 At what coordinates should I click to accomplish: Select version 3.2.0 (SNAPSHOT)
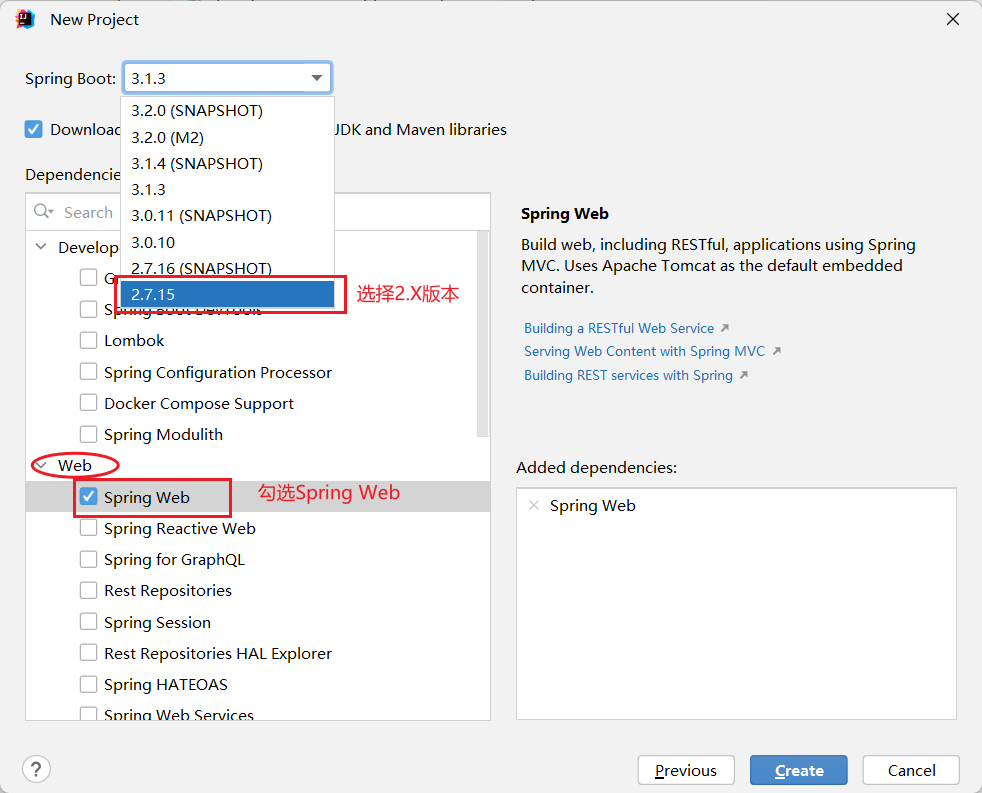pyautogui.click(x=227, y=111)
